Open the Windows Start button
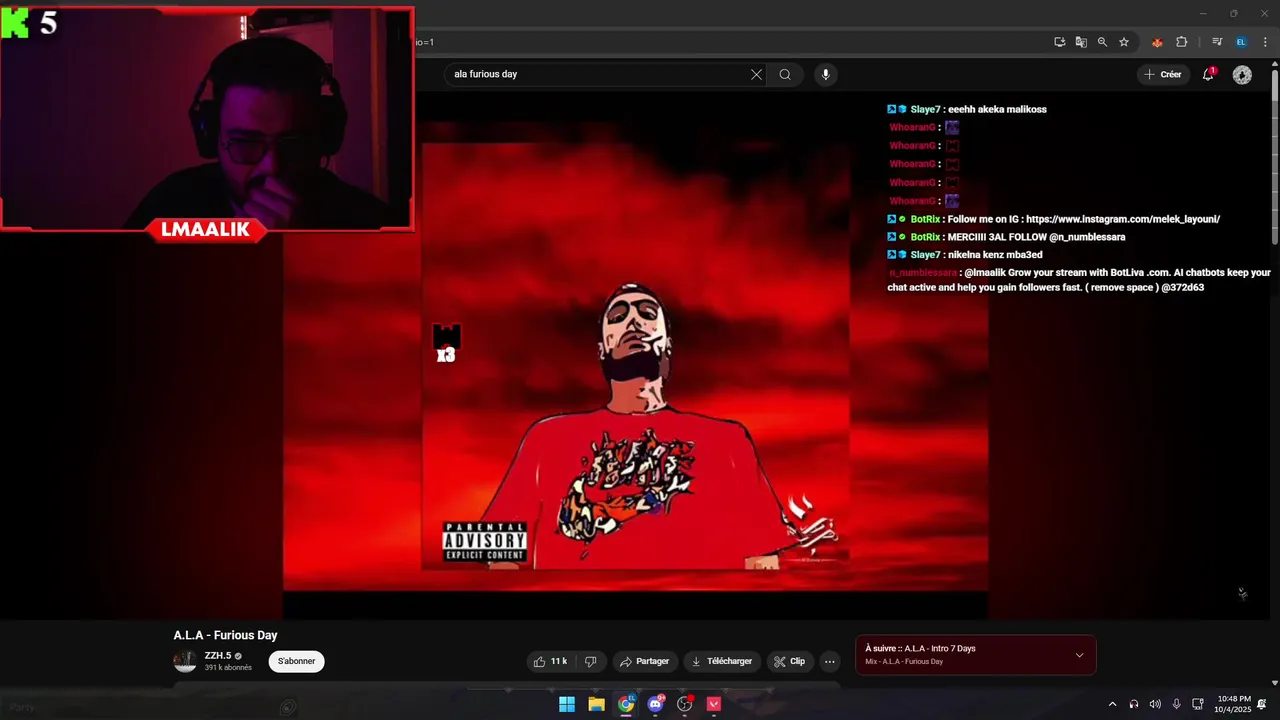The width and height of the screenshot is (1280, 720). [x=567, y=704]
